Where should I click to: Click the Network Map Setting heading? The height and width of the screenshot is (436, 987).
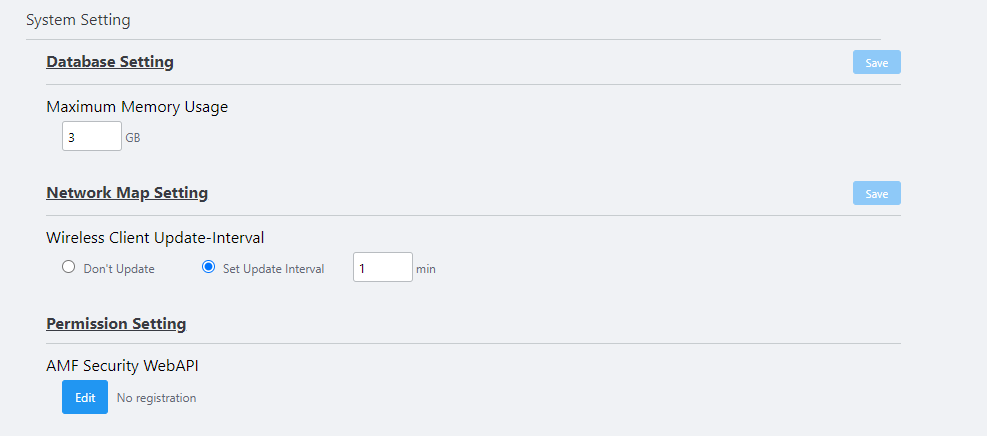click(127, 193)
